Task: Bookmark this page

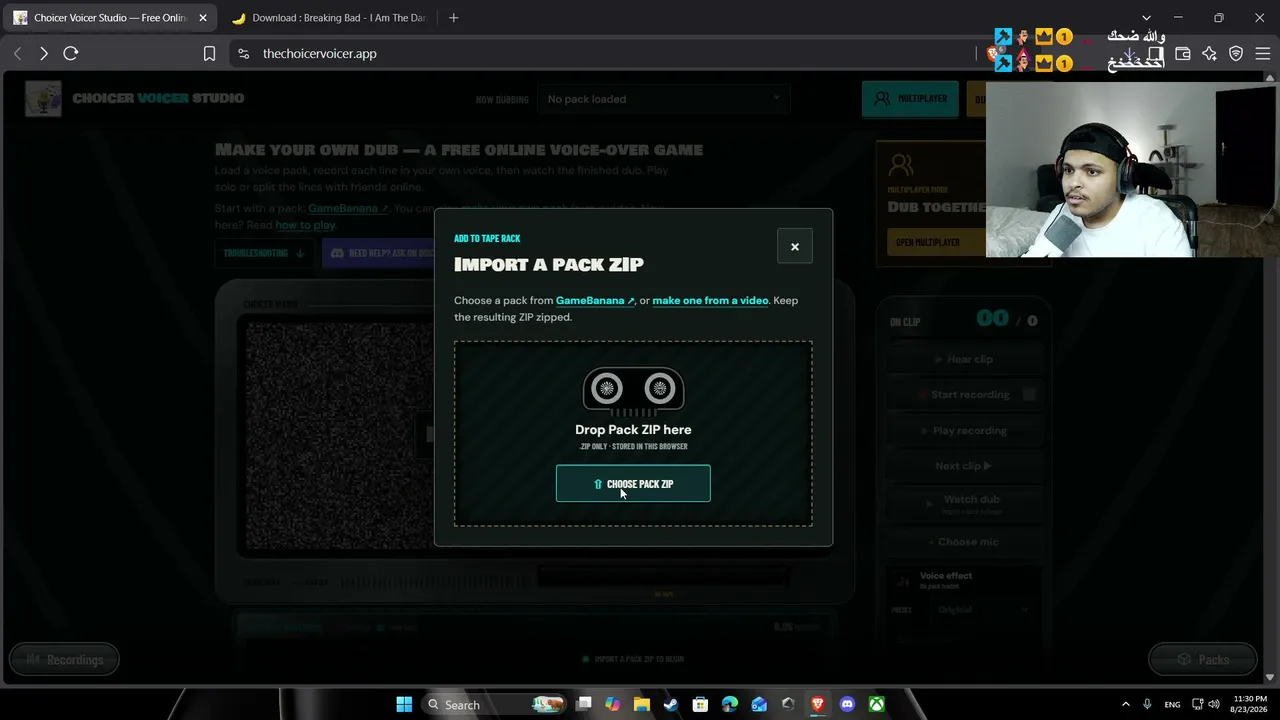Action: pyautogui.click(x=209, y=54)
